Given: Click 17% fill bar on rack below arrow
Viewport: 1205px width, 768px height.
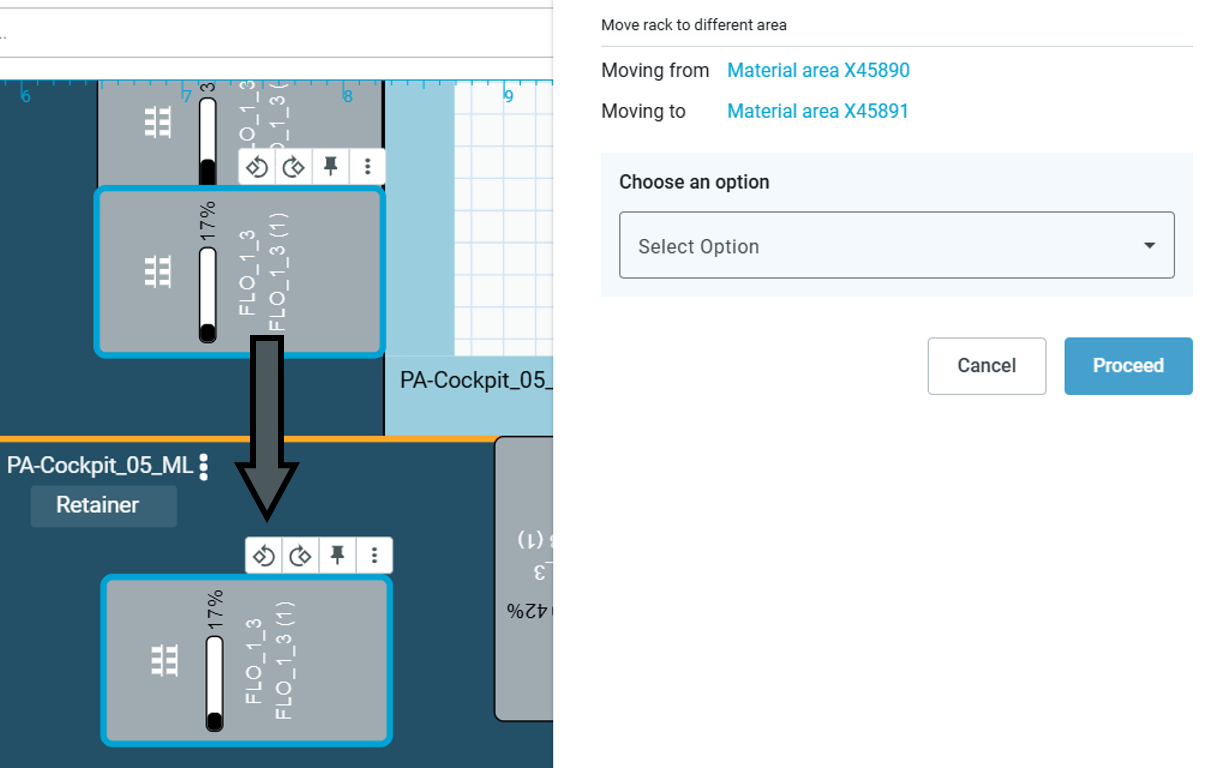Looking at the screenshot, I should point(214,683).
